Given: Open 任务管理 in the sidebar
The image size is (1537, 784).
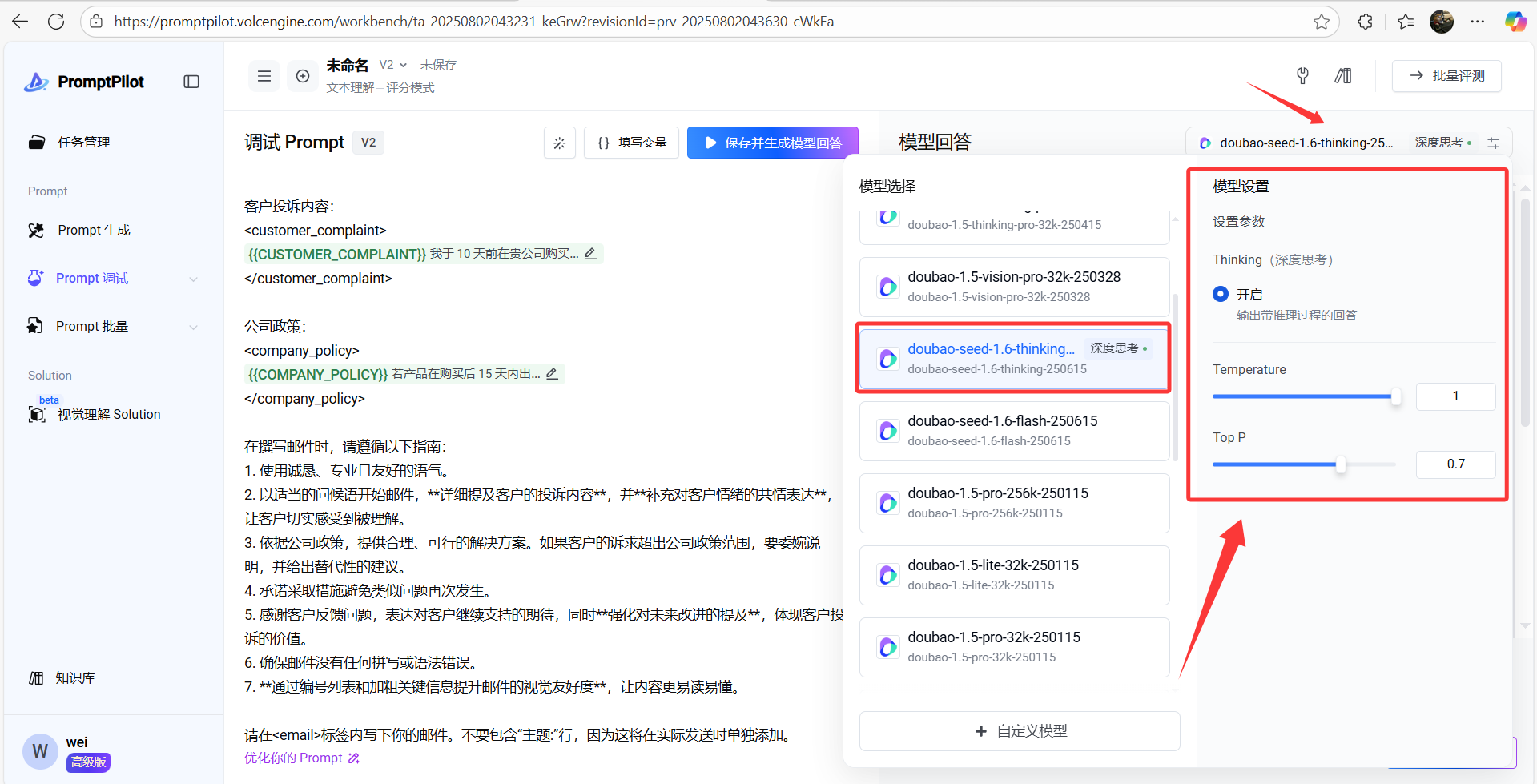Looking at the screenshot, I should coord(83,142).
